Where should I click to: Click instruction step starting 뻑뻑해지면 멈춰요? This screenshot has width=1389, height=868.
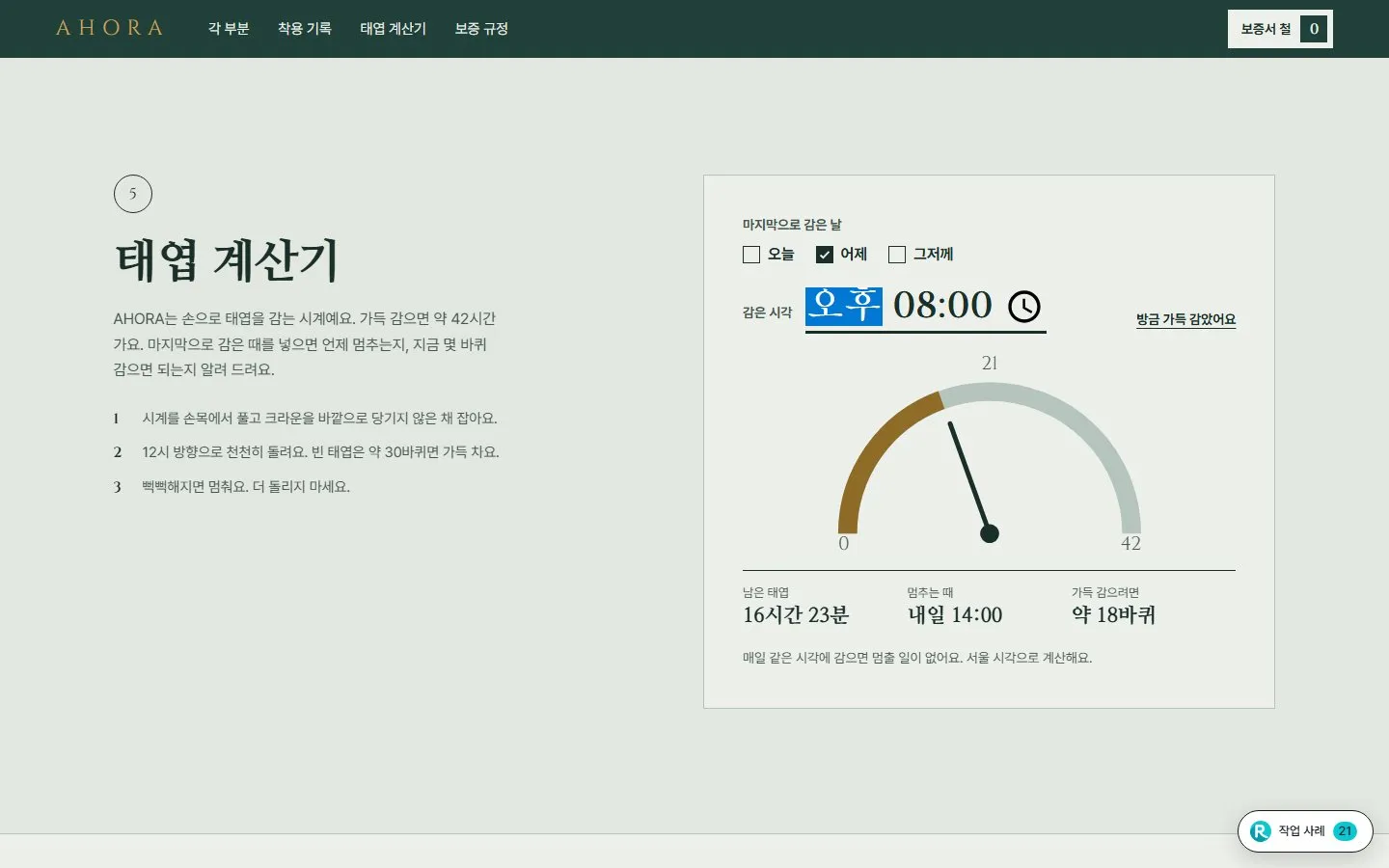pyautogui.click(x=246, y=487)
